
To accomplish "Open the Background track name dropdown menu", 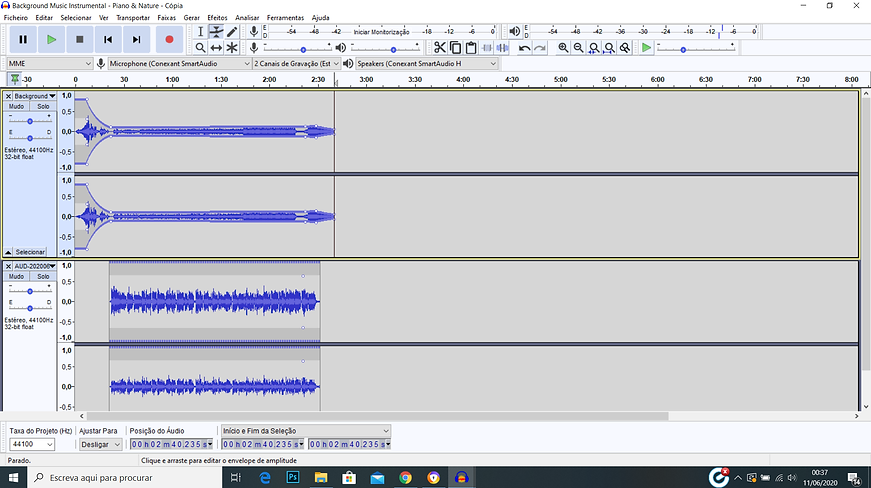I will point(35,96).
